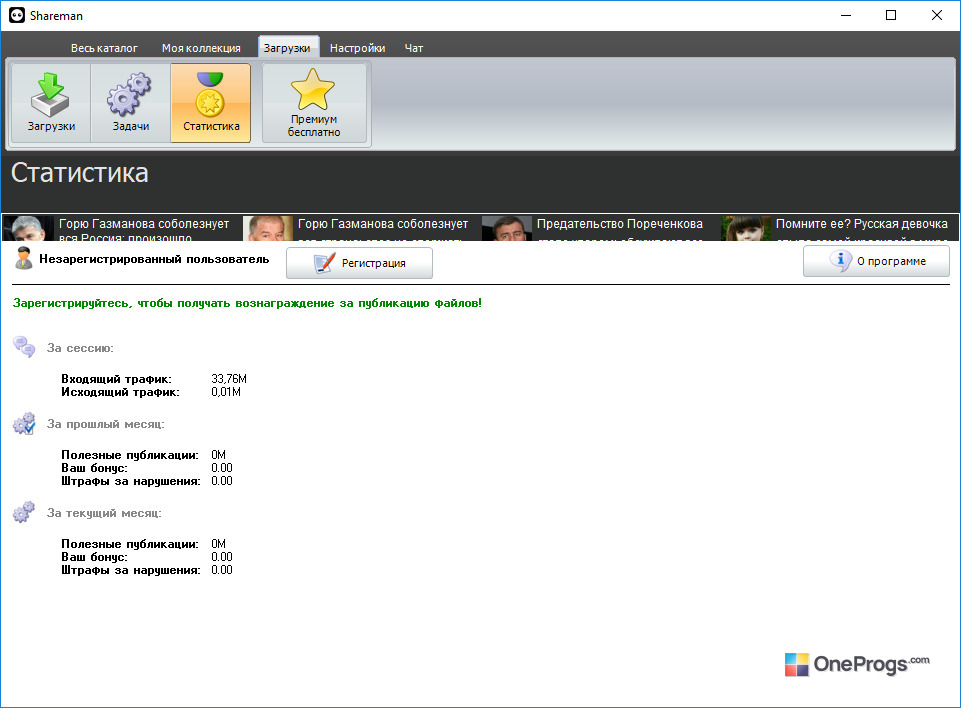Click the За прошлый месяц gear icon

25,423
